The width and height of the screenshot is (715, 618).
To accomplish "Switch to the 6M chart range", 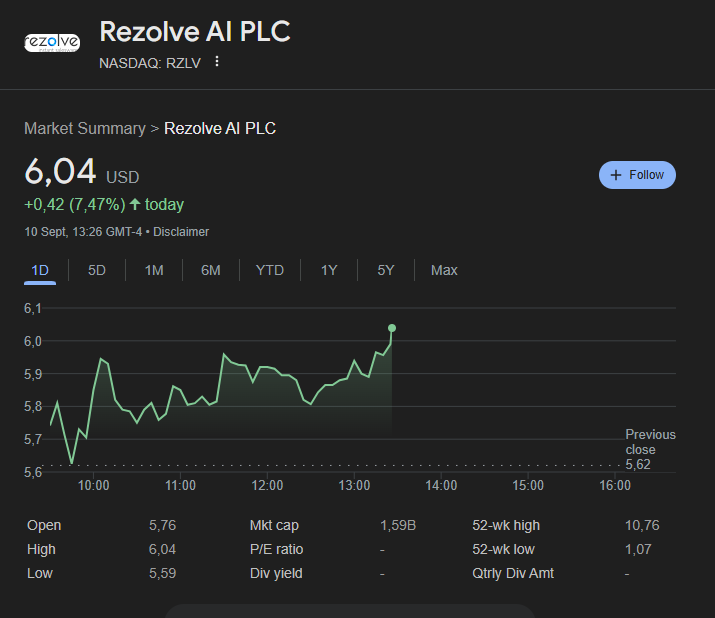I will click(211, 270).
